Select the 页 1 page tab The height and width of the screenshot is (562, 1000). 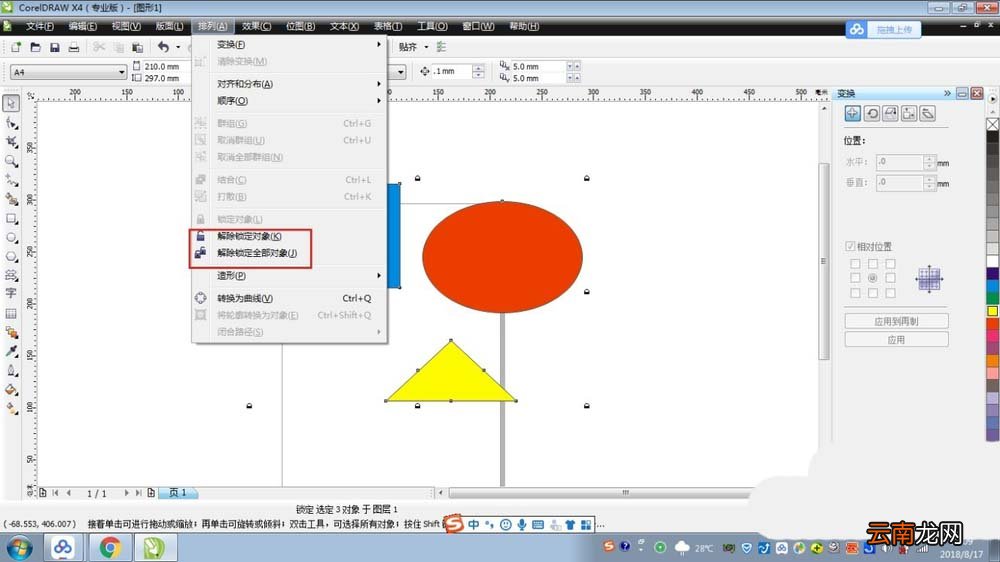(x=178, y=492)
